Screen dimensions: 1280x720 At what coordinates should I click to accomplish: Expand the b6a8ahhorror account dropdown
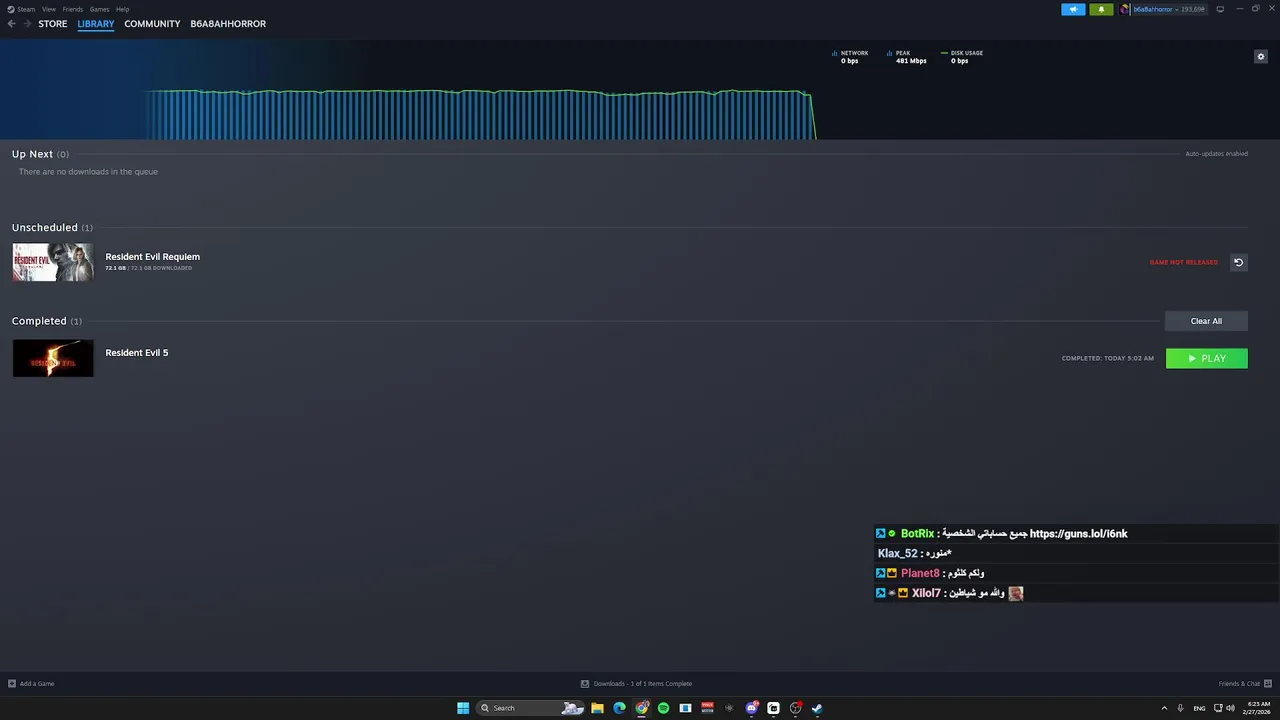pyautogui.click(x=1168, y=9)
